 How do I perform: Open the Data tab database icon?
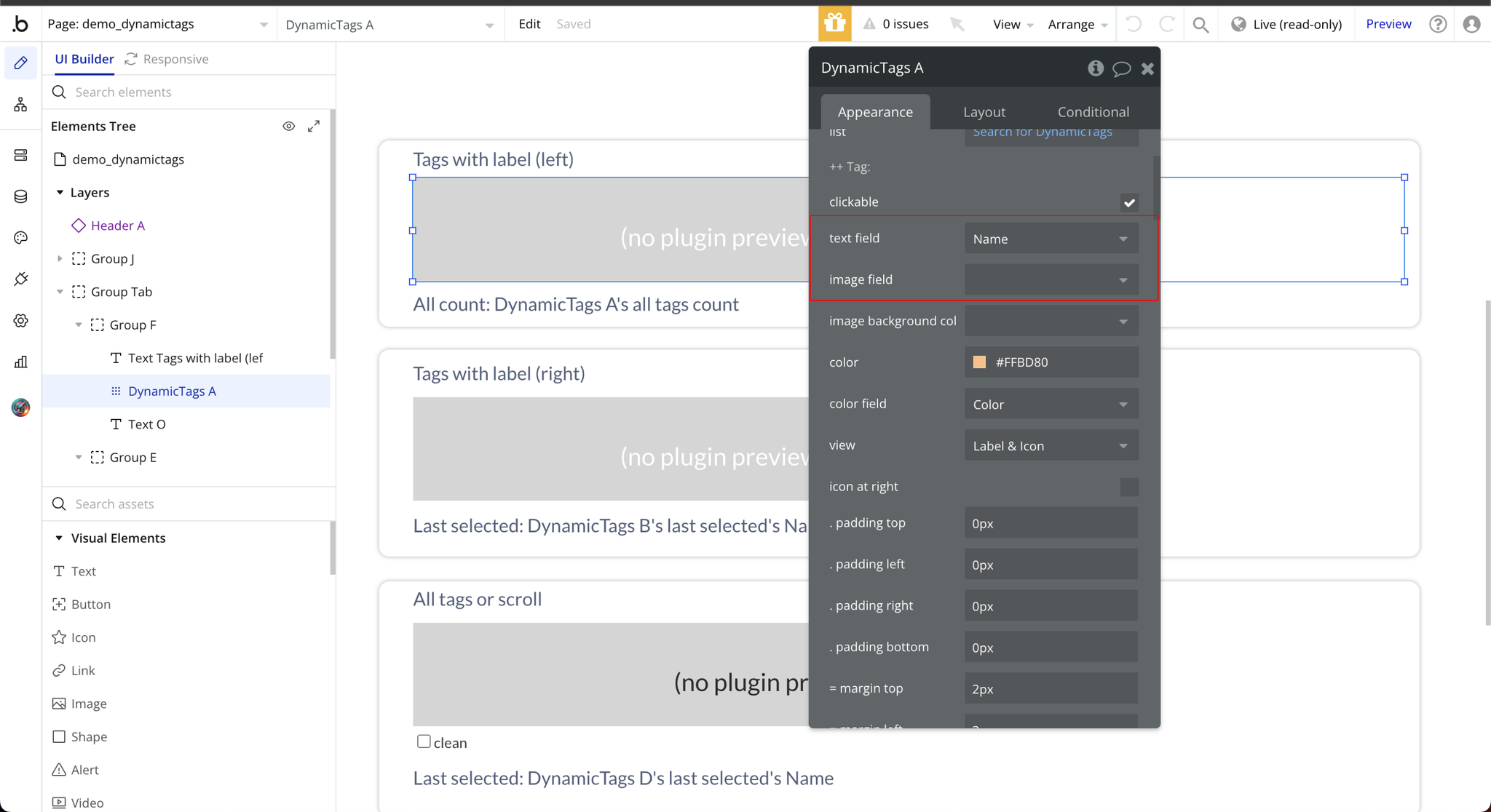point(20,196)
